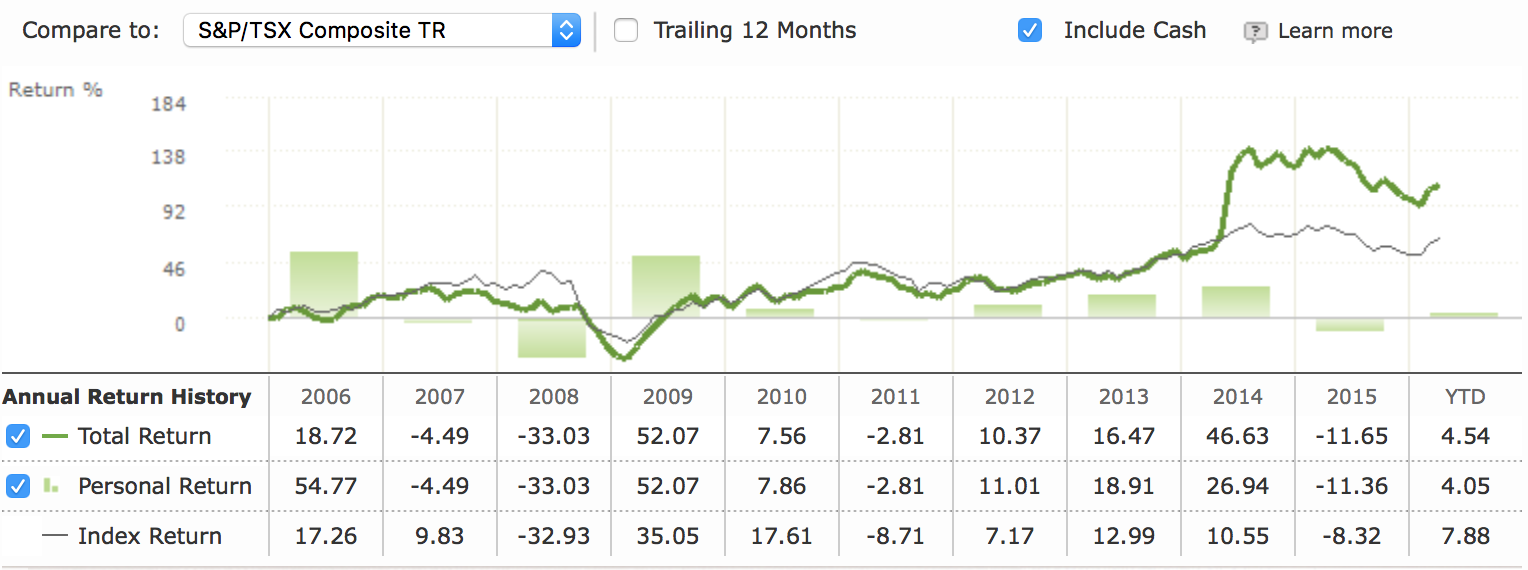Select the 2014 column header
This screenshot has width=1528, height=570.
pyautogui.click(x=1237, y=397)
